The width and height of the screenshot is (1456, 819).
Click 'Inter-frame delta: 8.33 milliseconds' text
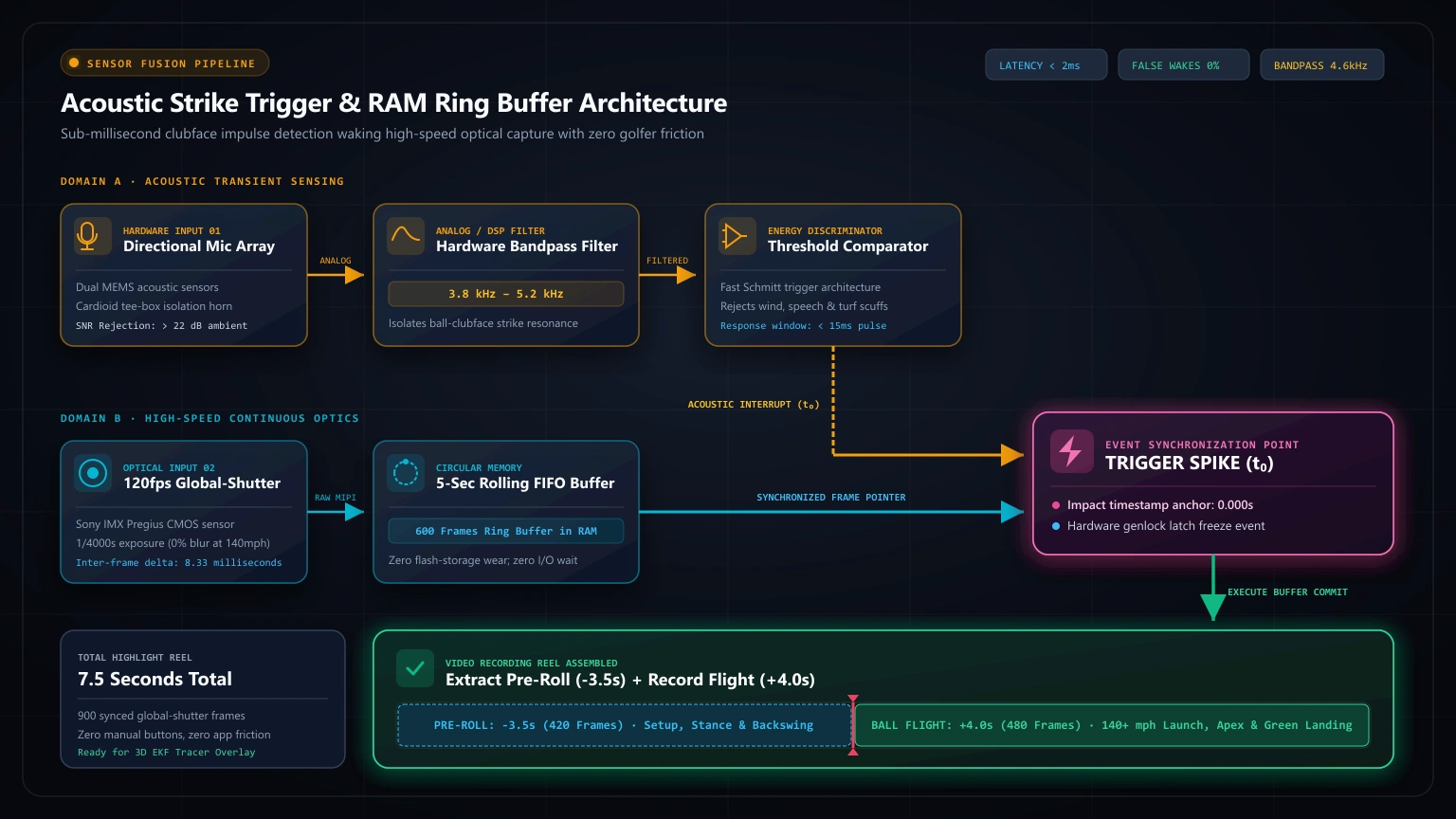[x=178, y=563]
